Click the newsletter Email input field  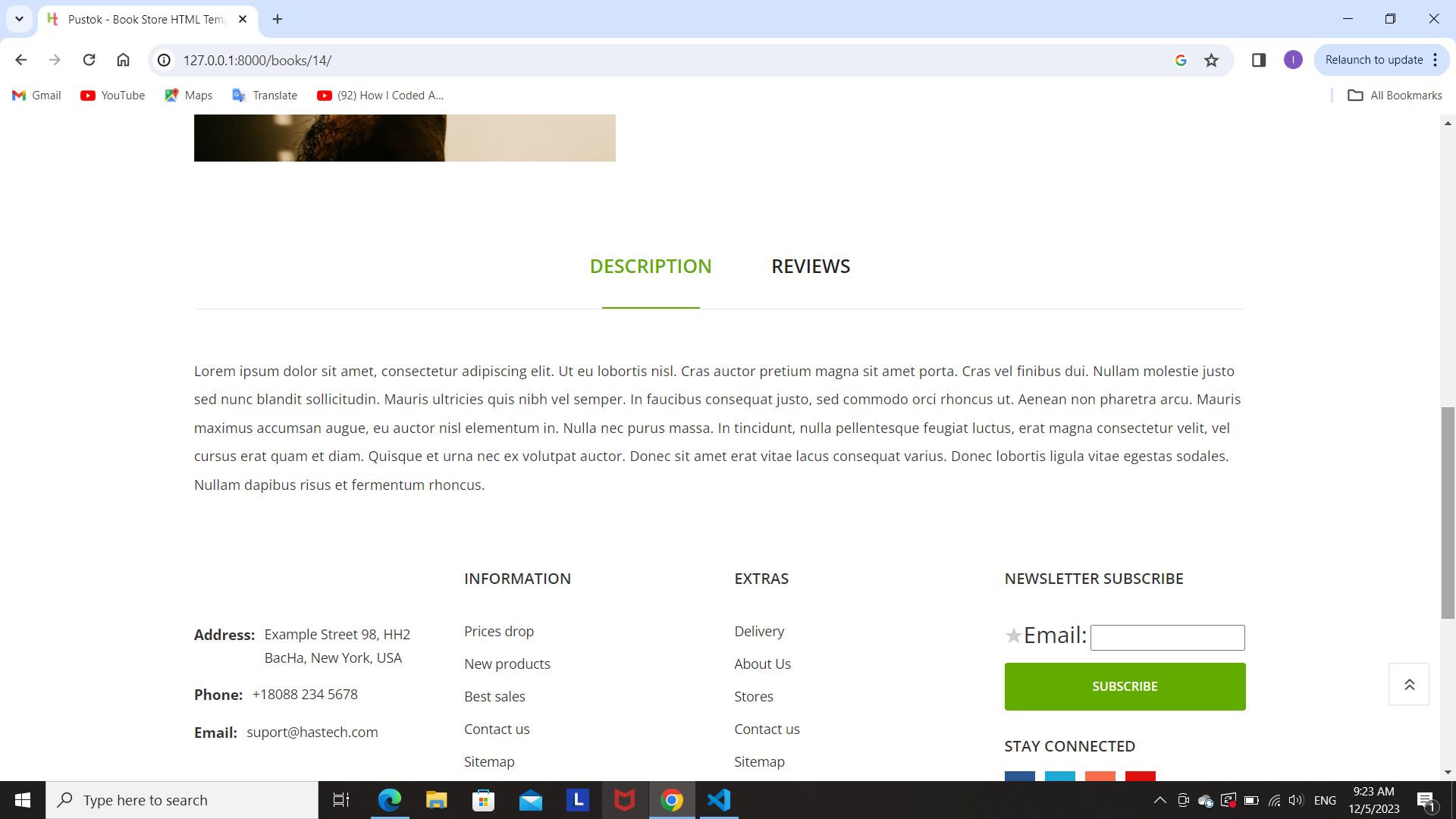pyautogui.click(x=1166, y=637)
